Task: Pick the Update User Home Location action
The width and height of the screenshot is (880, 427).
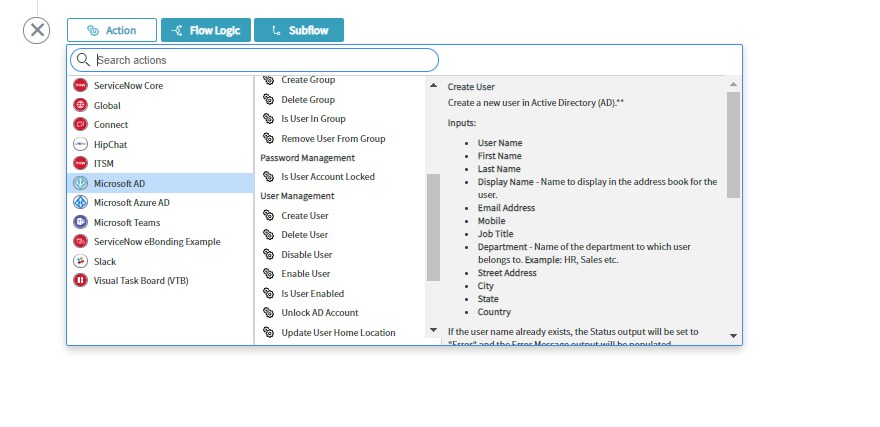Action: click(x=340, y=332)
